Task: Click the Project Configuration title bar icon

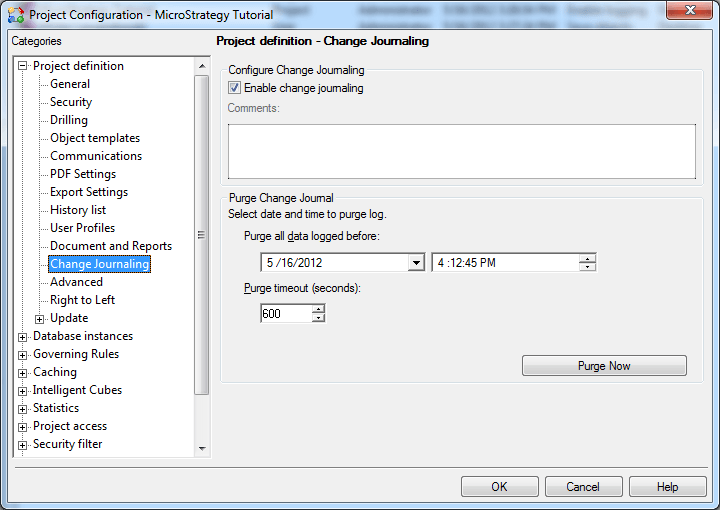Action: coord(16,14)
